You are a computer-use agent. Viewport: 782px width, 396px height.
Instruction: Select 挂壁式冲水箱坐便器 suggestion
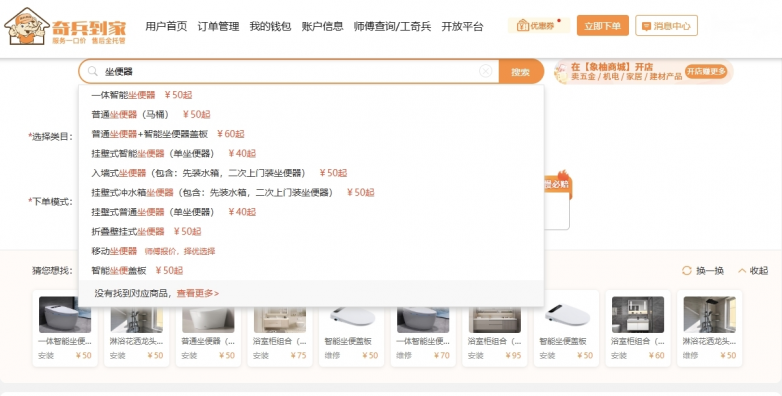click(311, 193)
